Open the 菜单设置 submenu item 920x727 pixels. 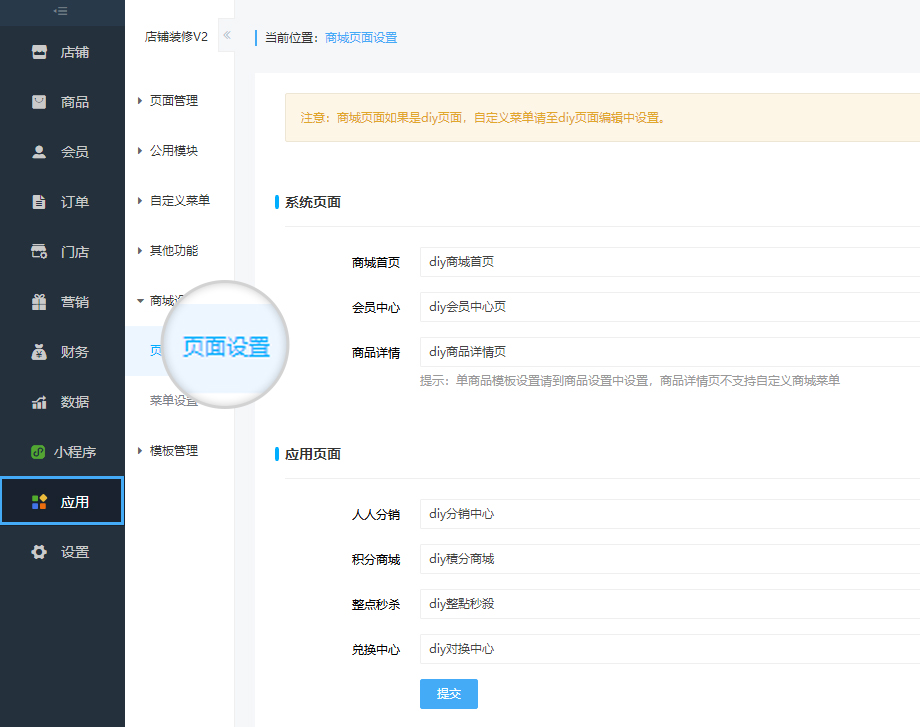[x=173, y=401]
